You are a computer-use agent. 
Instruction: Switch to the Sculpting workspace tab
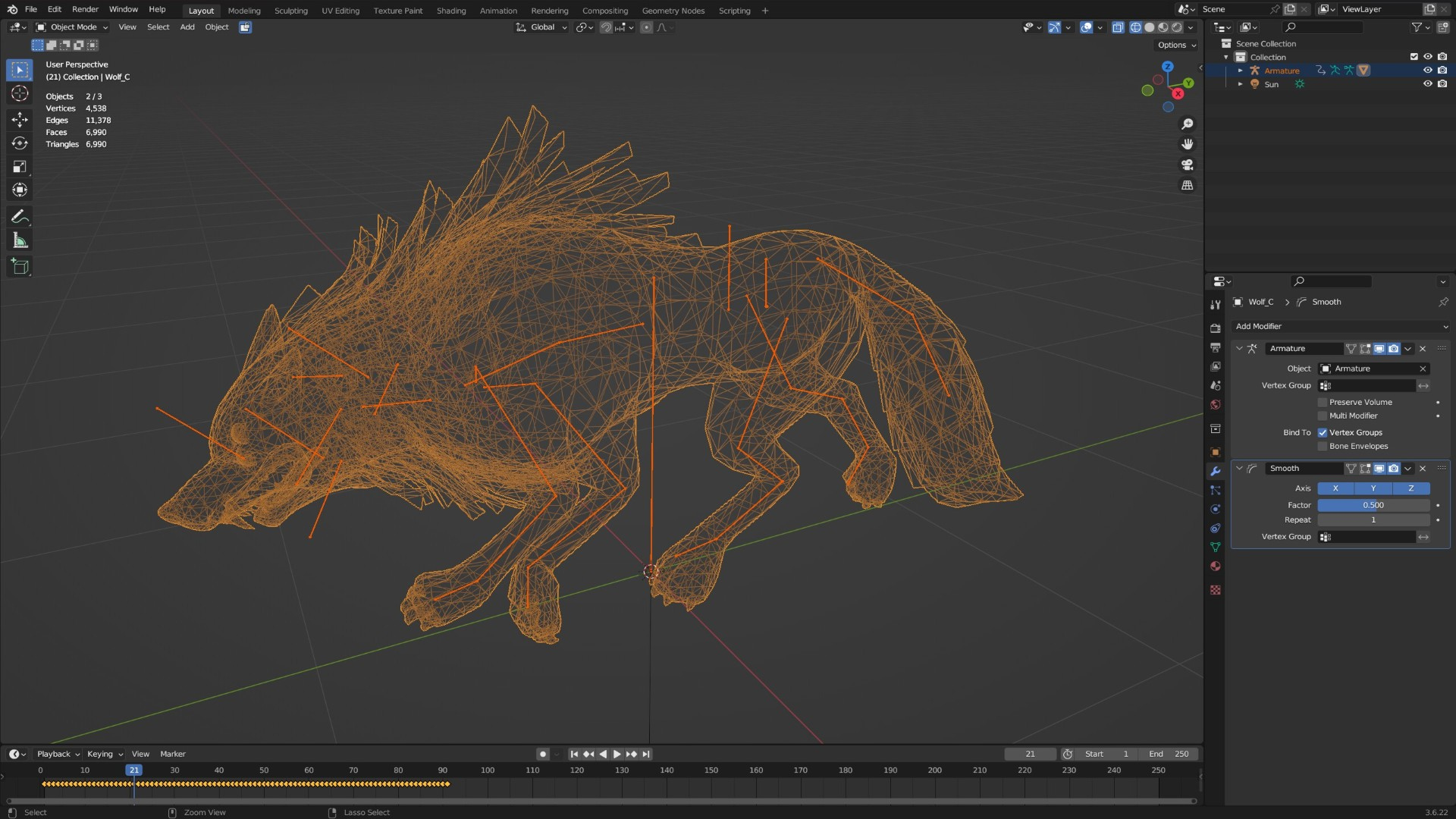[290, 11]
